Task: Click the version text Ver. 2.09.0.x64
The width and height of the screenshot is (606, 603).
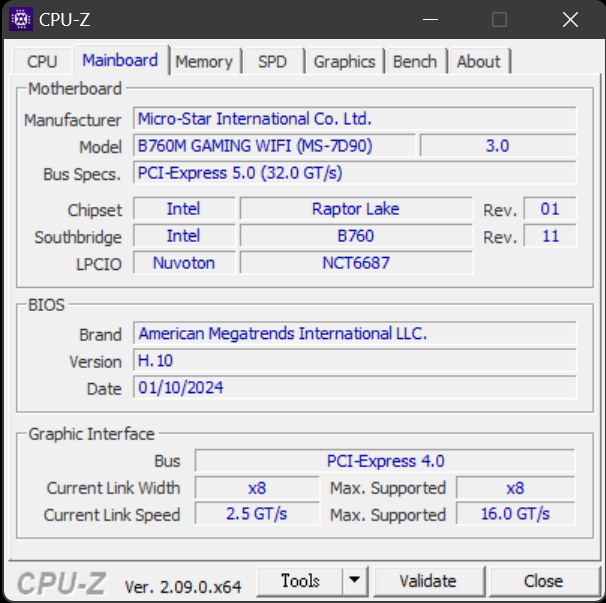Action: [x=183, y=587]
